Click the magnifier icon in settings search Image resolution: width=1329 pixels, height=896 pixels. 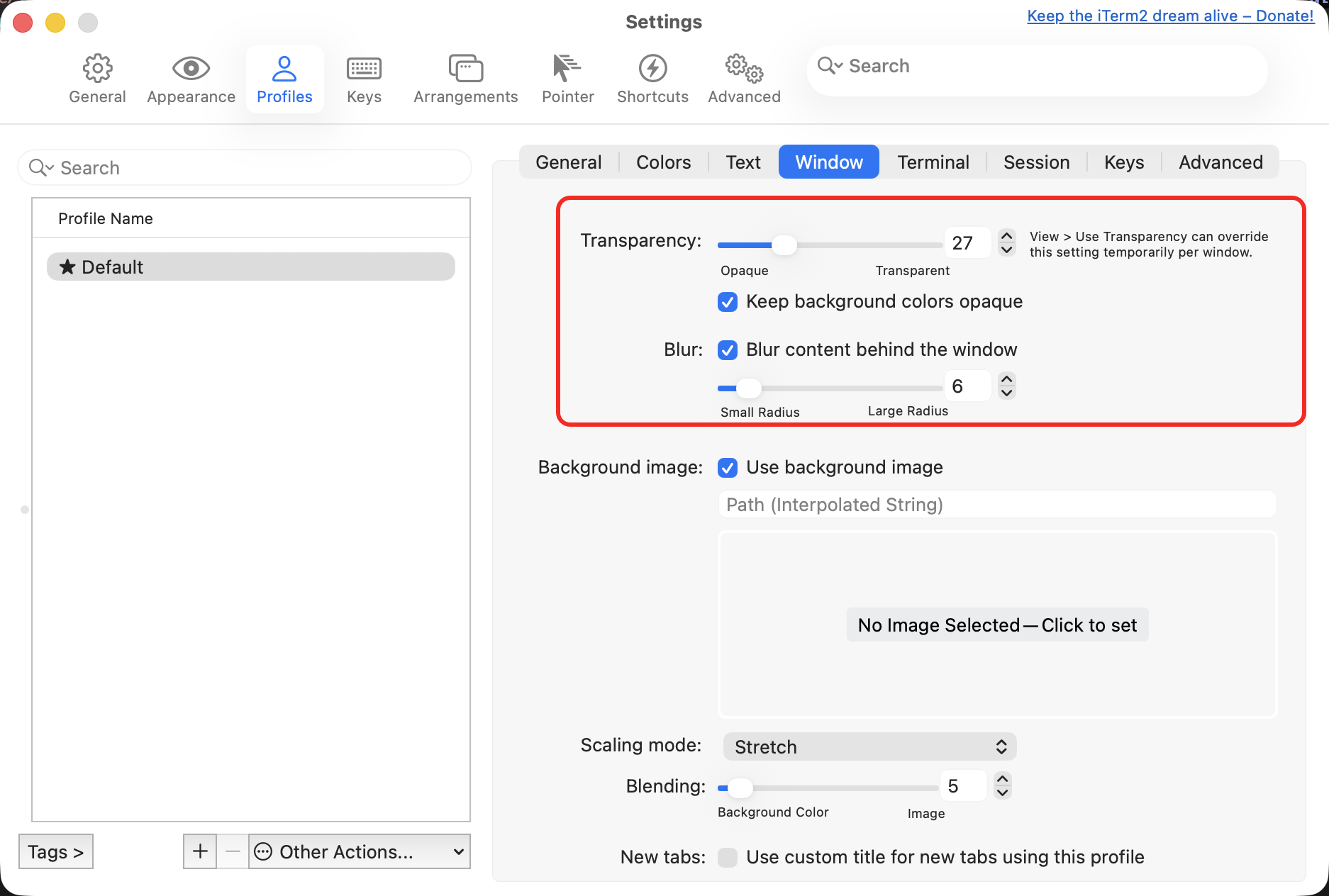click(x=829, y=66)
